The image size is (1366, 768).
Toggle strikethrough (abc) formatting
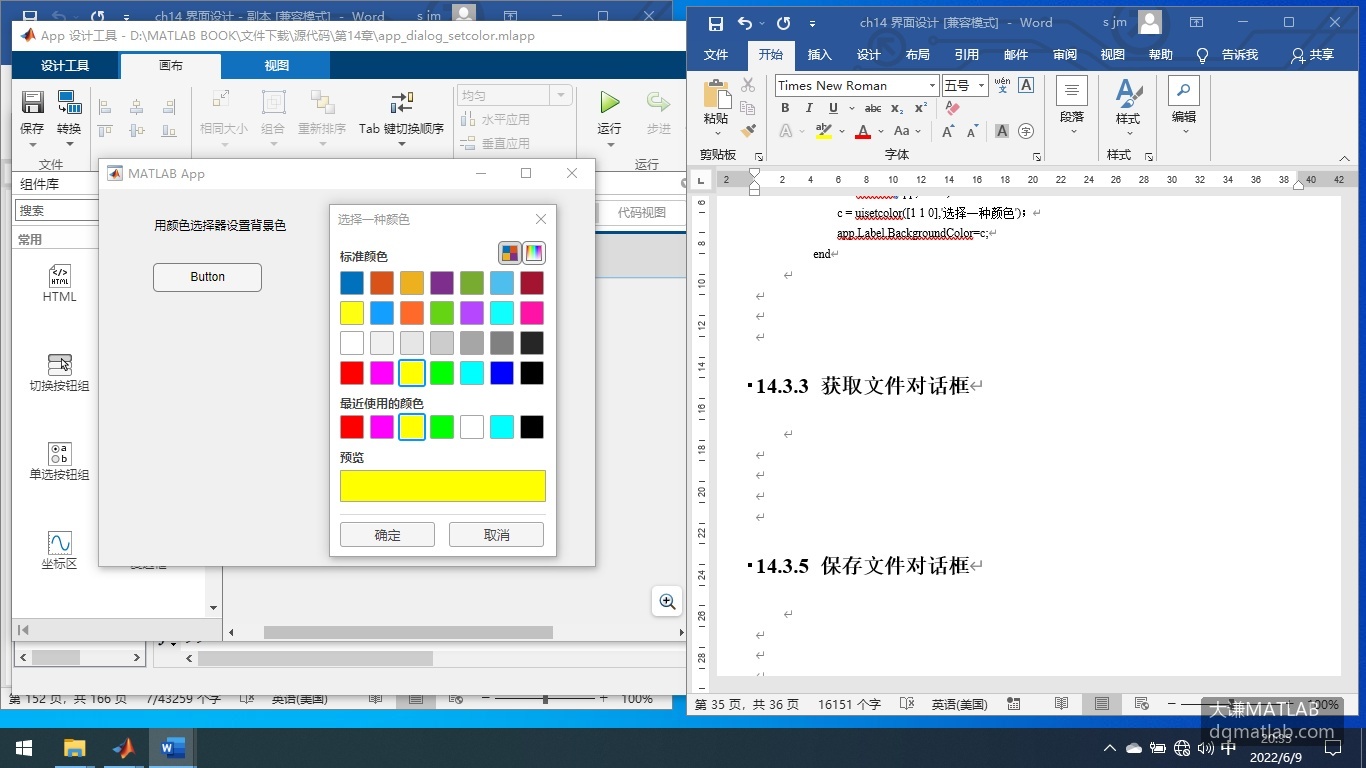(873, 108)
